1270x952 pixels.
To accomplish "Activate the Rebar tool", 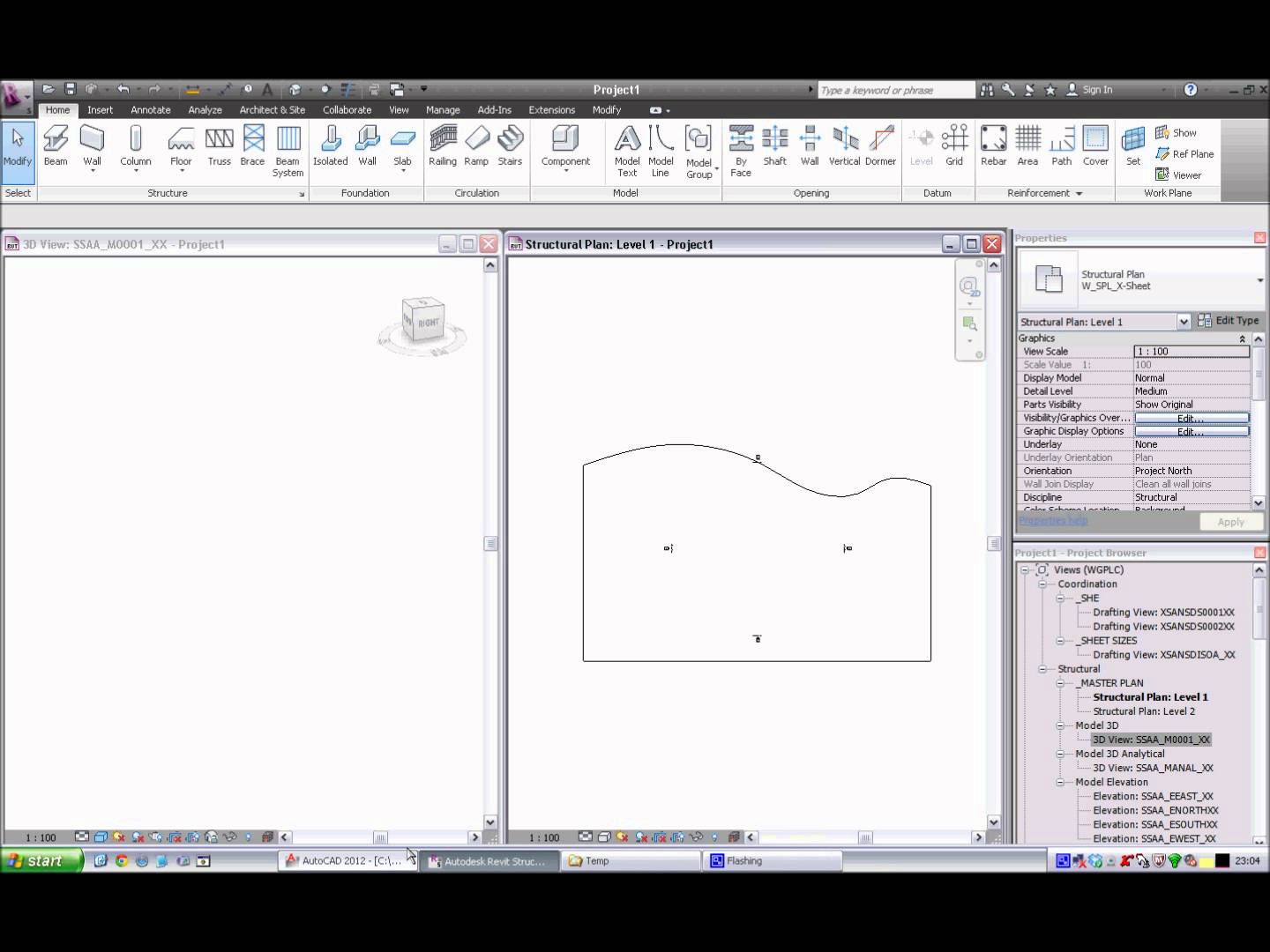I will pyautogui.click(x=993, y=145).
